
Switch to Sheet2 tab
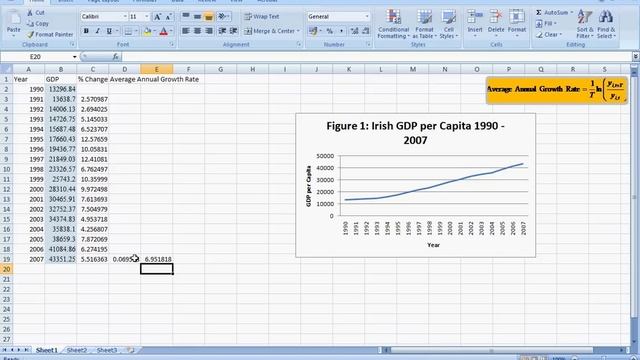77,350
